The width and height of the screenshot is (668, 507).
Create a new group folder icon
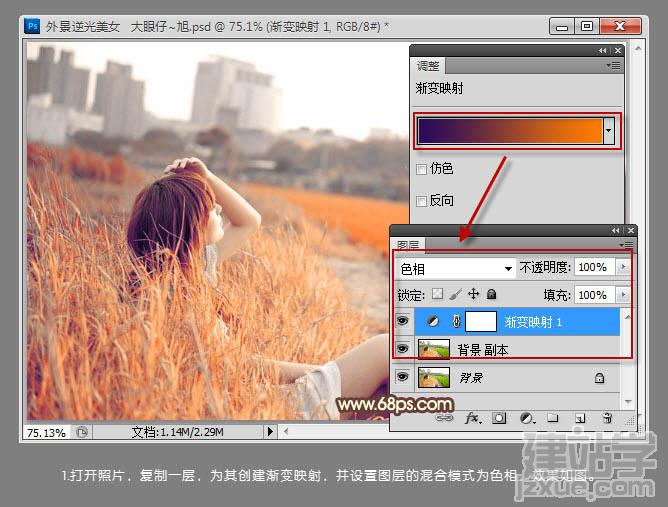pos(553,418)
